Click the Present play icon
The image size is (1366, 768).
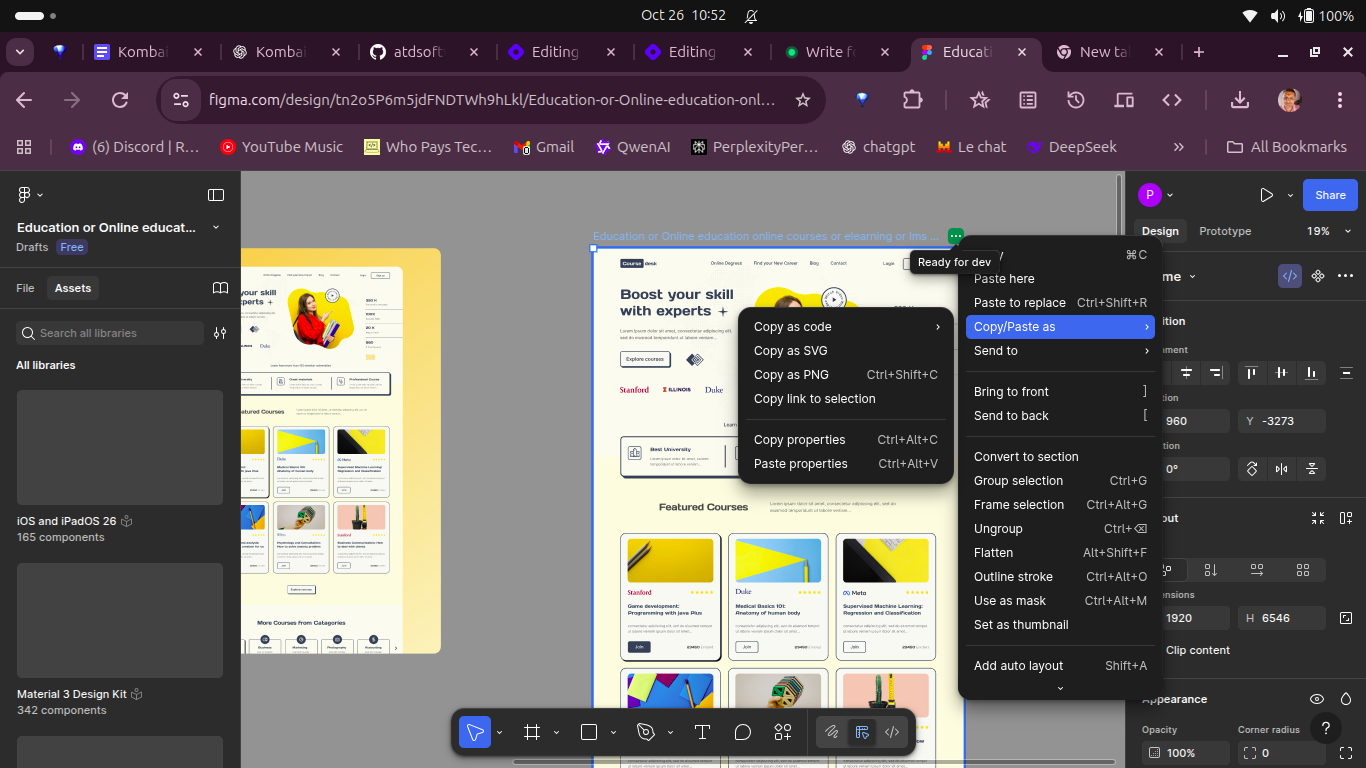pos(1266,195)
